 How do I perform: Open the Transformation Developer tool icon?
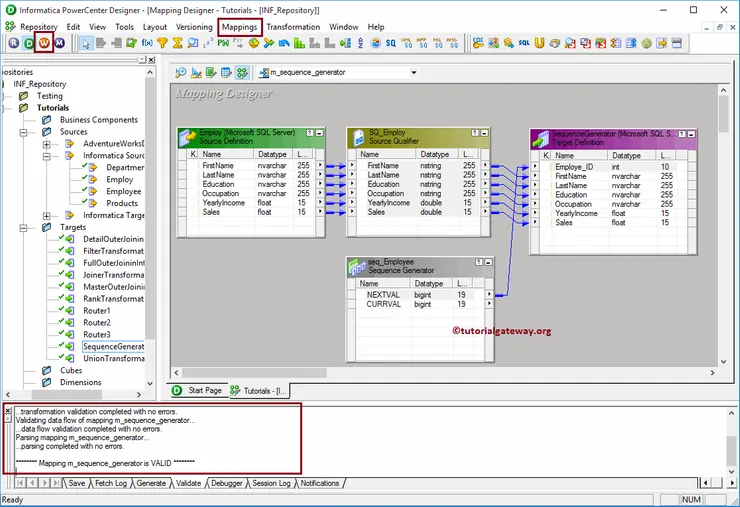pos(211,73)
